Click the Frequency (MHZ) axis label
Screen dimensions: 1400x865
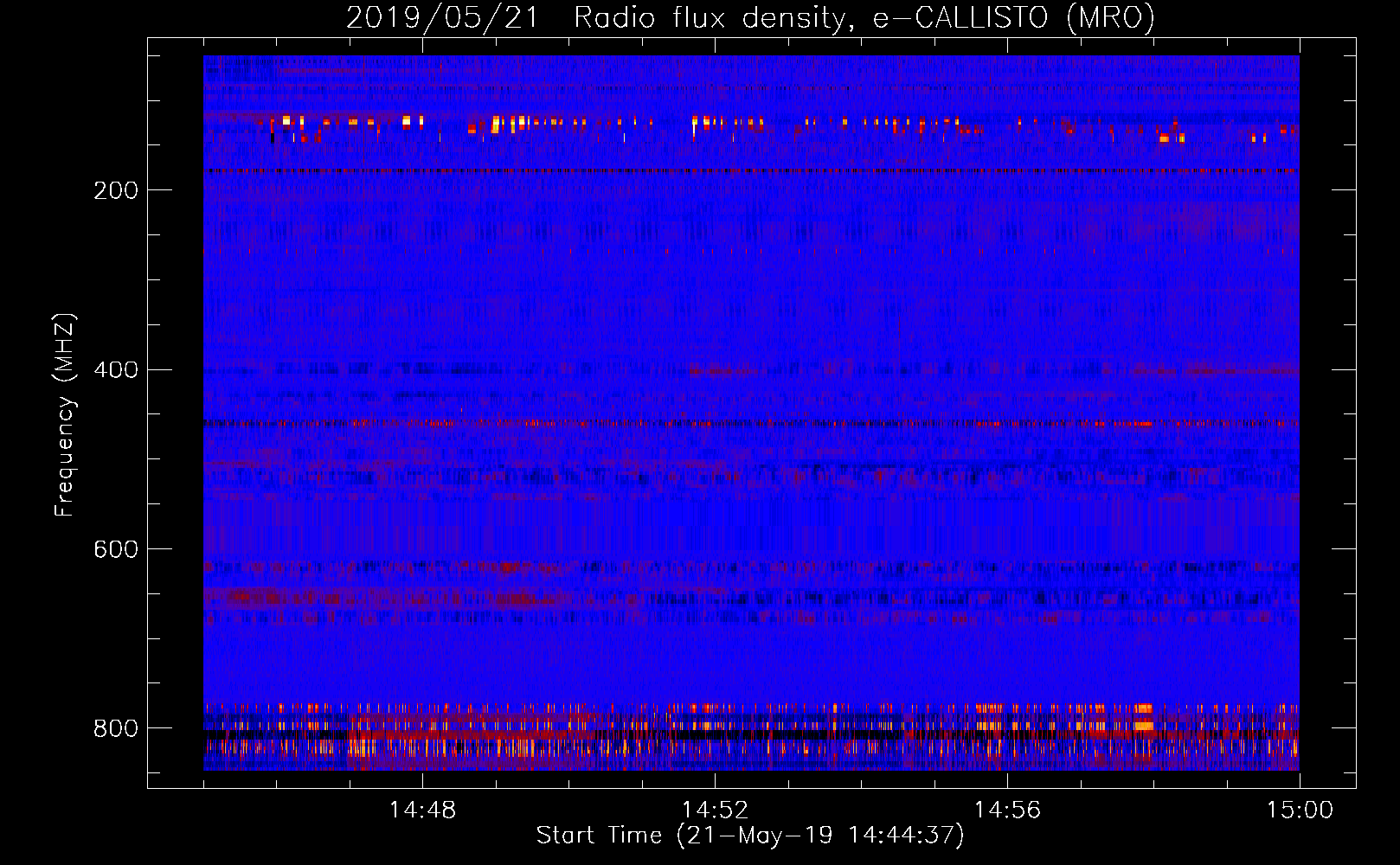point(65,414)
